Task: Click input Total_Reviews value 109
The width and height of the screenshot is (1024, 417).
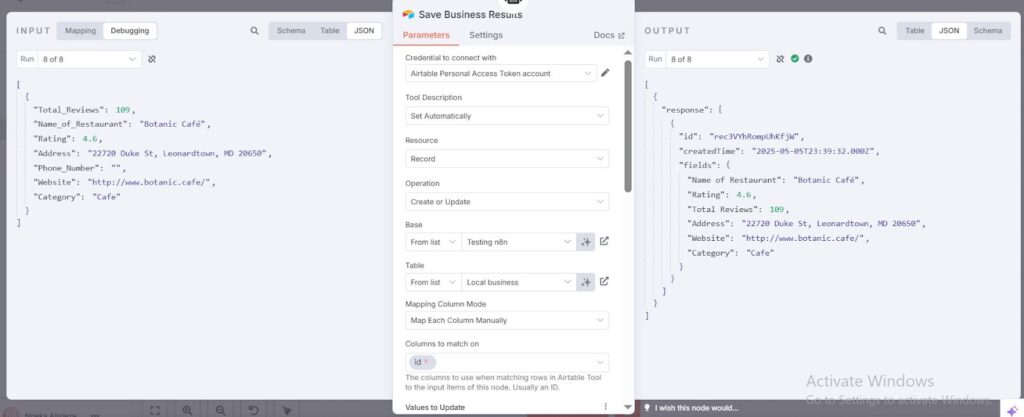Action: tap(123, 110)
